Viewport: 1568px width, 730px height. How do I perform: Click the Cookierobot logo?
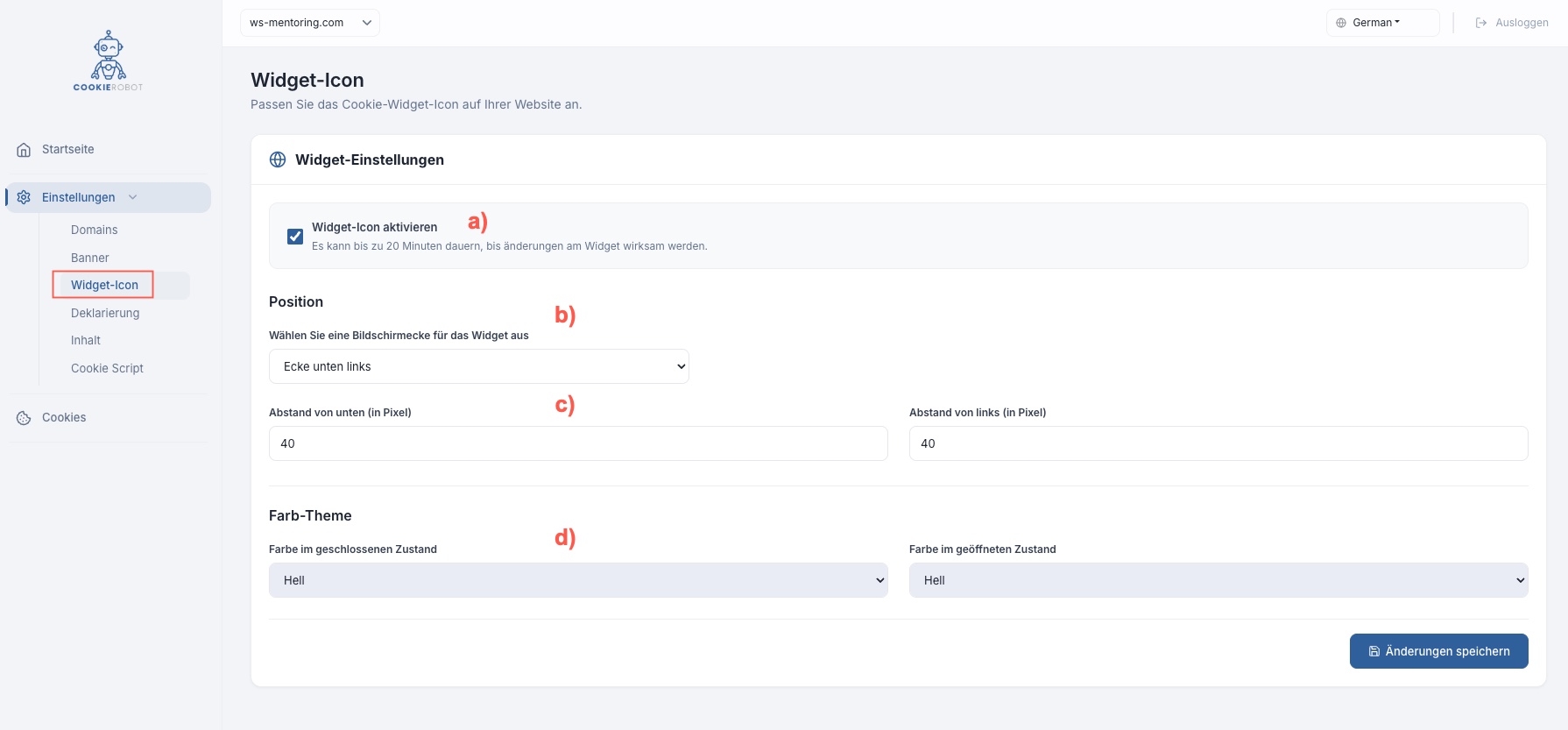point(109,61)
